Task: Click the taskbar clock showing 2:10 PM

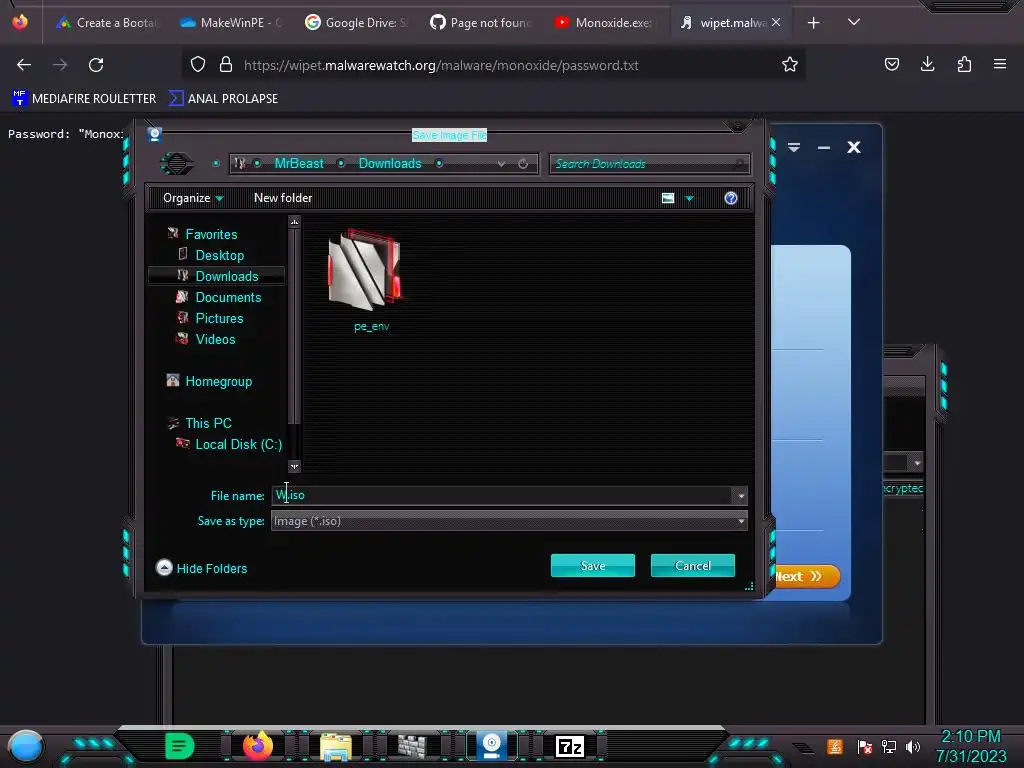Action: click(x=970, y=746)
